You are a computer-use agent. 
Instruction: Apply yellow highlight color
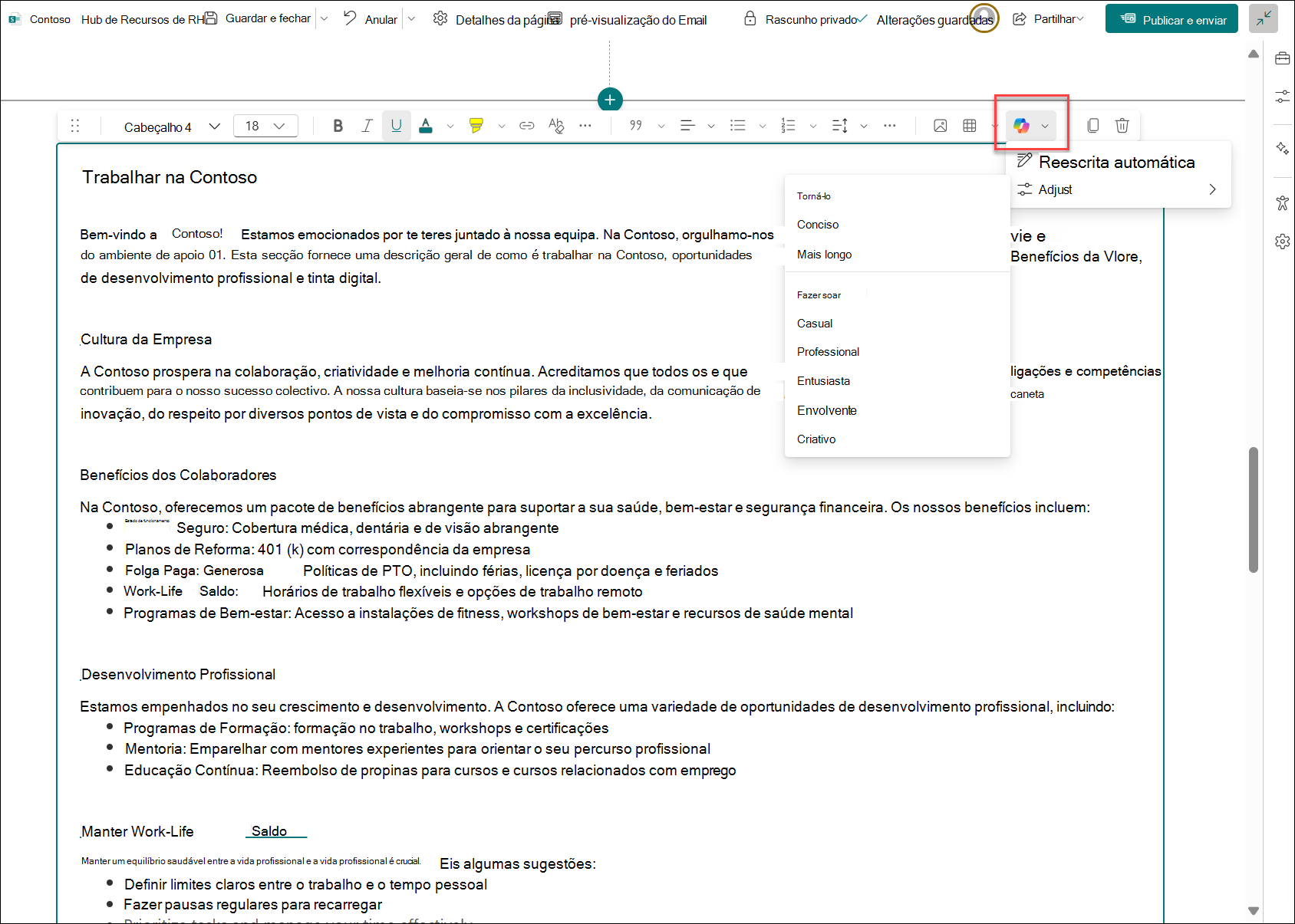476,126
